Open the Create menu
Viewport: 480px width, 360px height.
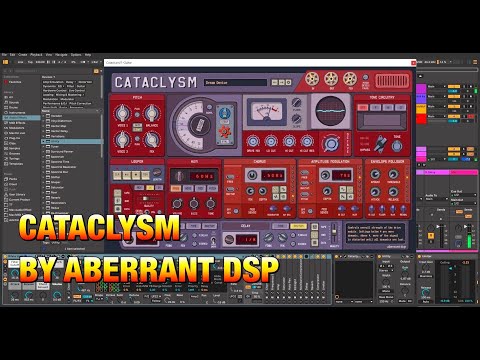click(23, 55)
